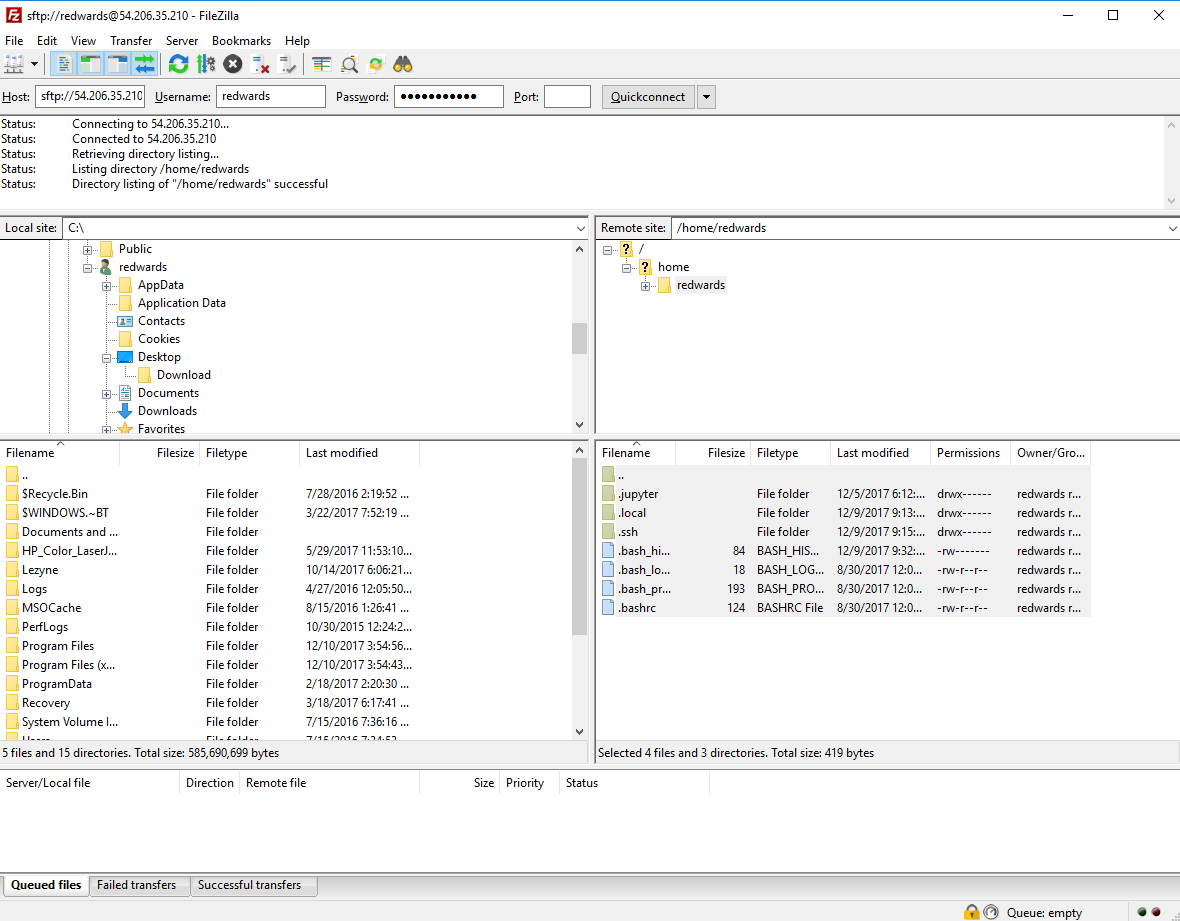
Task: Open the Quickconnect history dropdown
Action: 706,97
